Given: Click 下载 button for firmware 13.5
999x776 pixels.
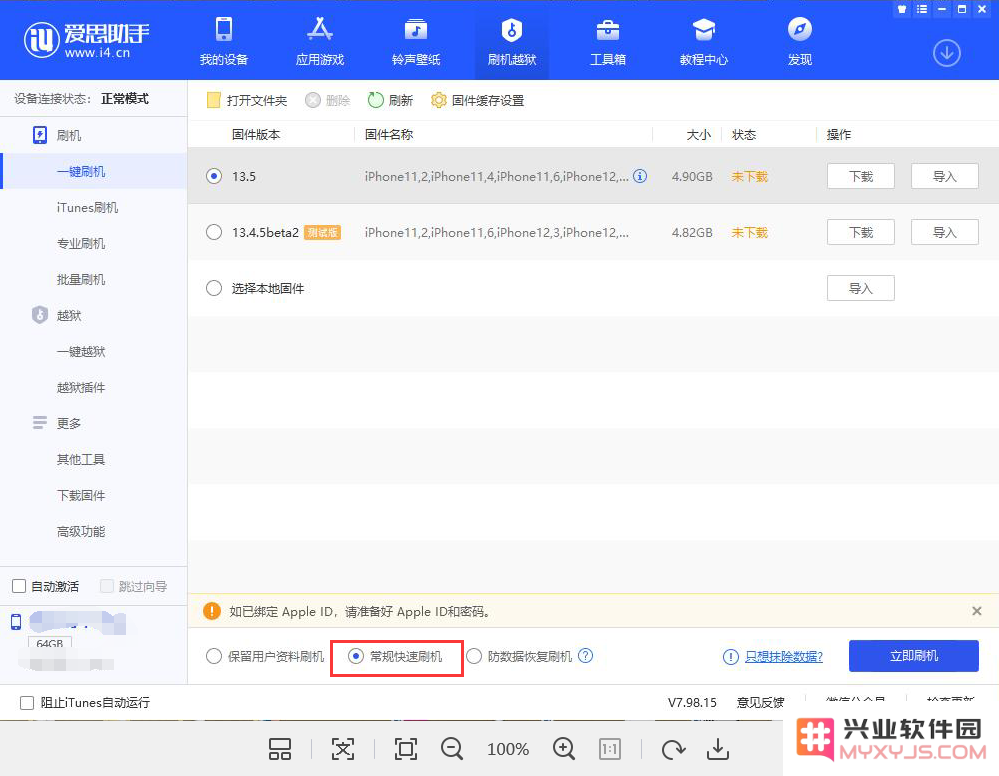Looking at the screenshot, I should 861,176.
